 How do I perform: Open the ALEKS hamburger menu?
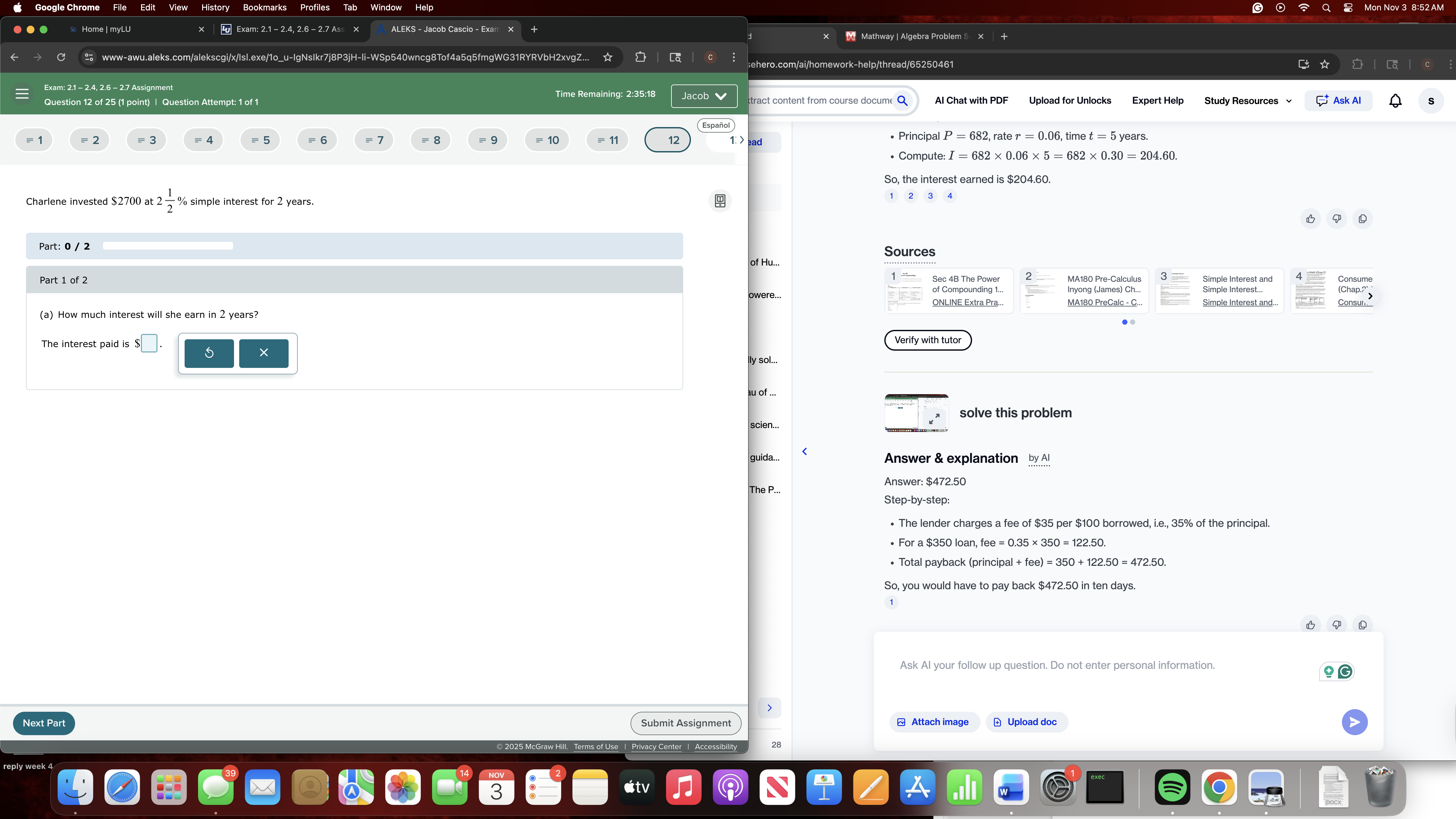tap(21, 94)
